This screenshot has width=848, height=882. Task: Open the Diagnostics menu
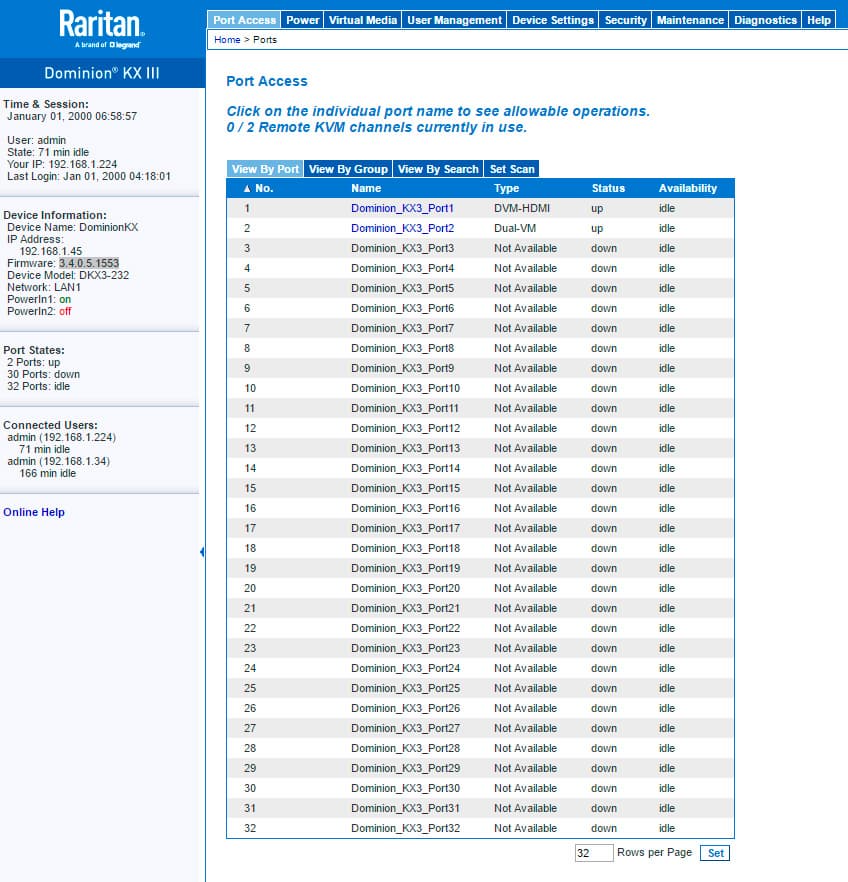point(765,20)
